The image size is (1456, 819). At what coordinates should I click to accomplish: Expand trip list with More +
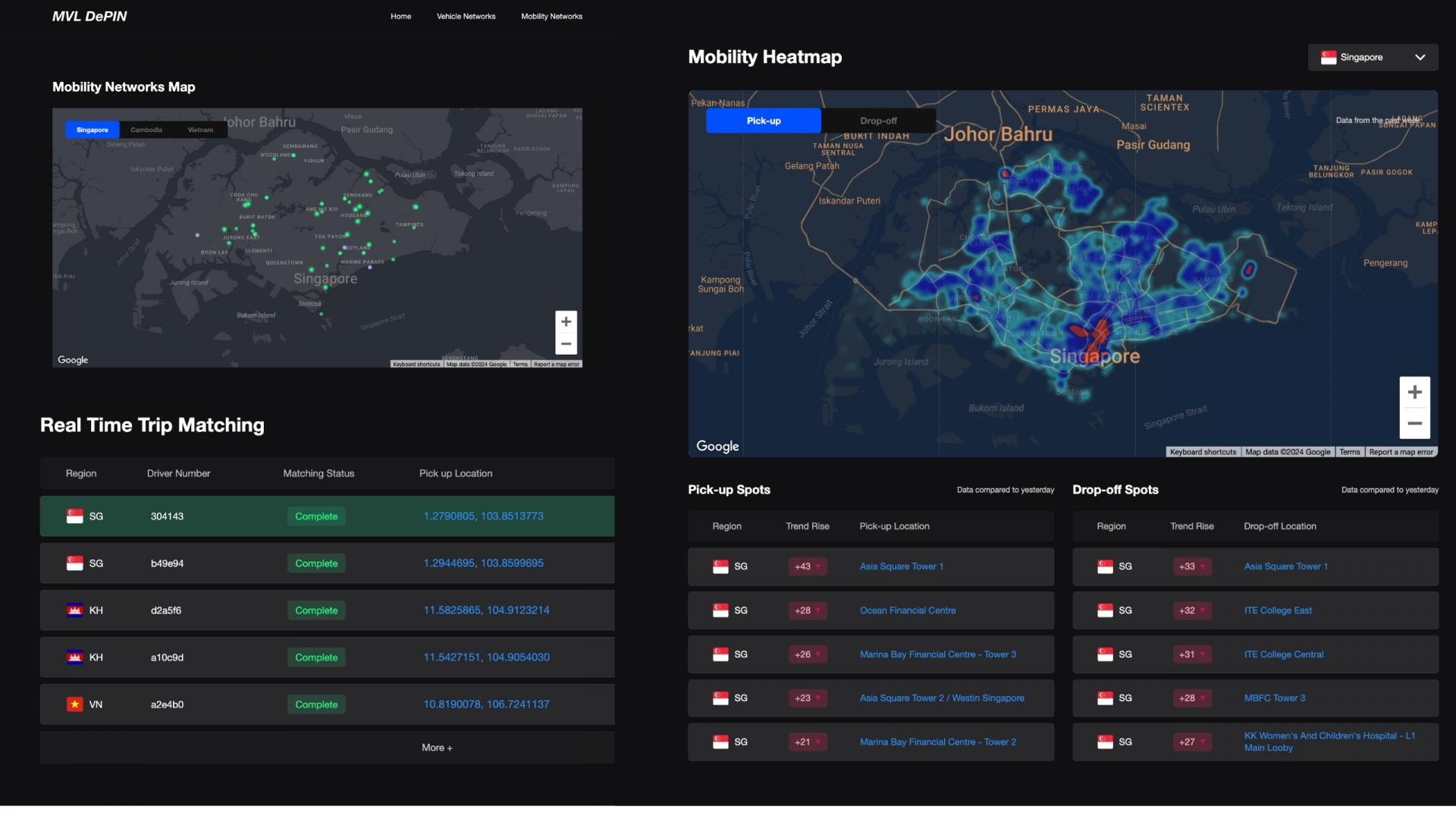(x=437, y=748)
